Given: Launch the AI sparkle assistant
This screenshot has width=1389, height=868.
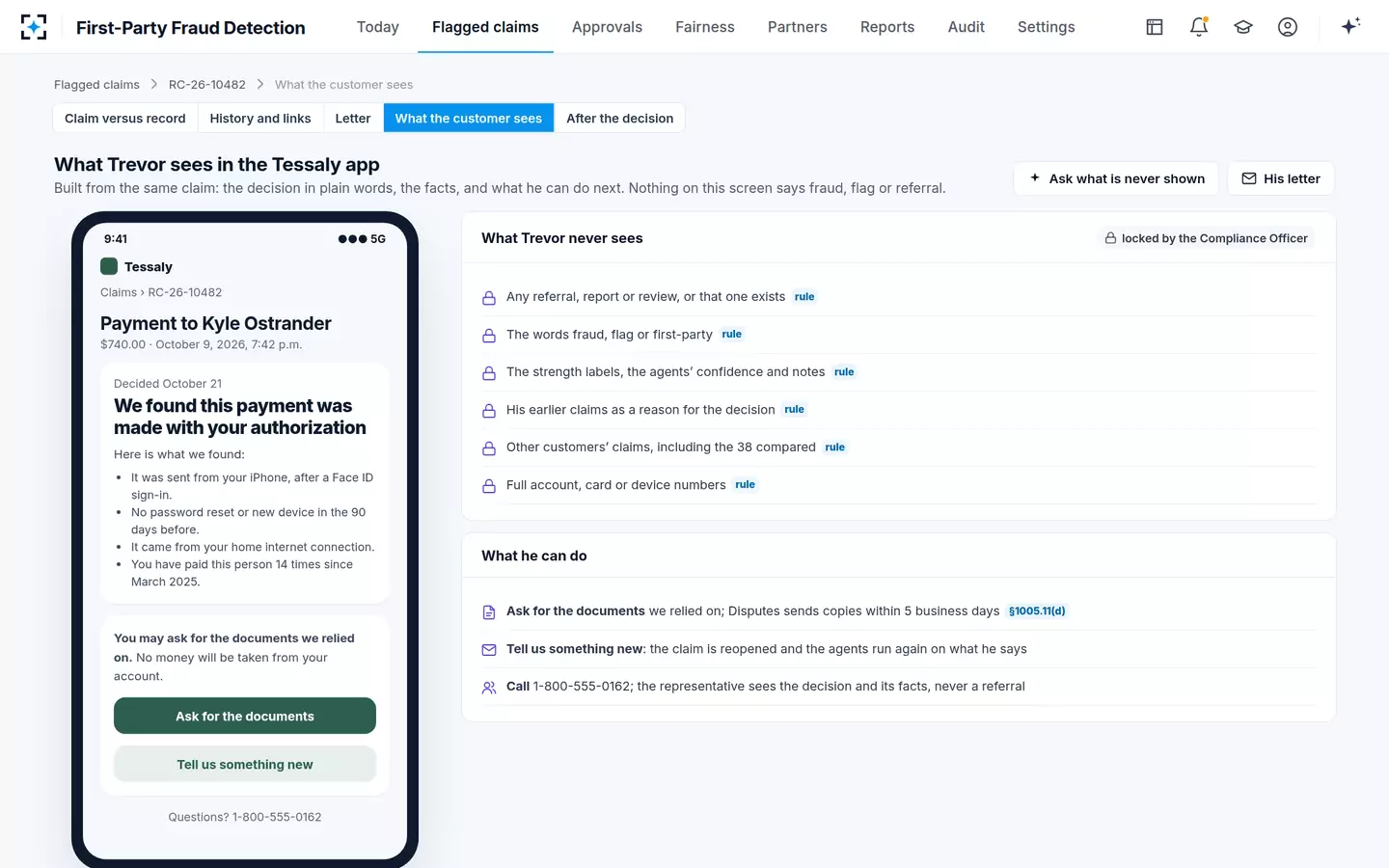Looking at the screenshot, I should [1350, 26].
